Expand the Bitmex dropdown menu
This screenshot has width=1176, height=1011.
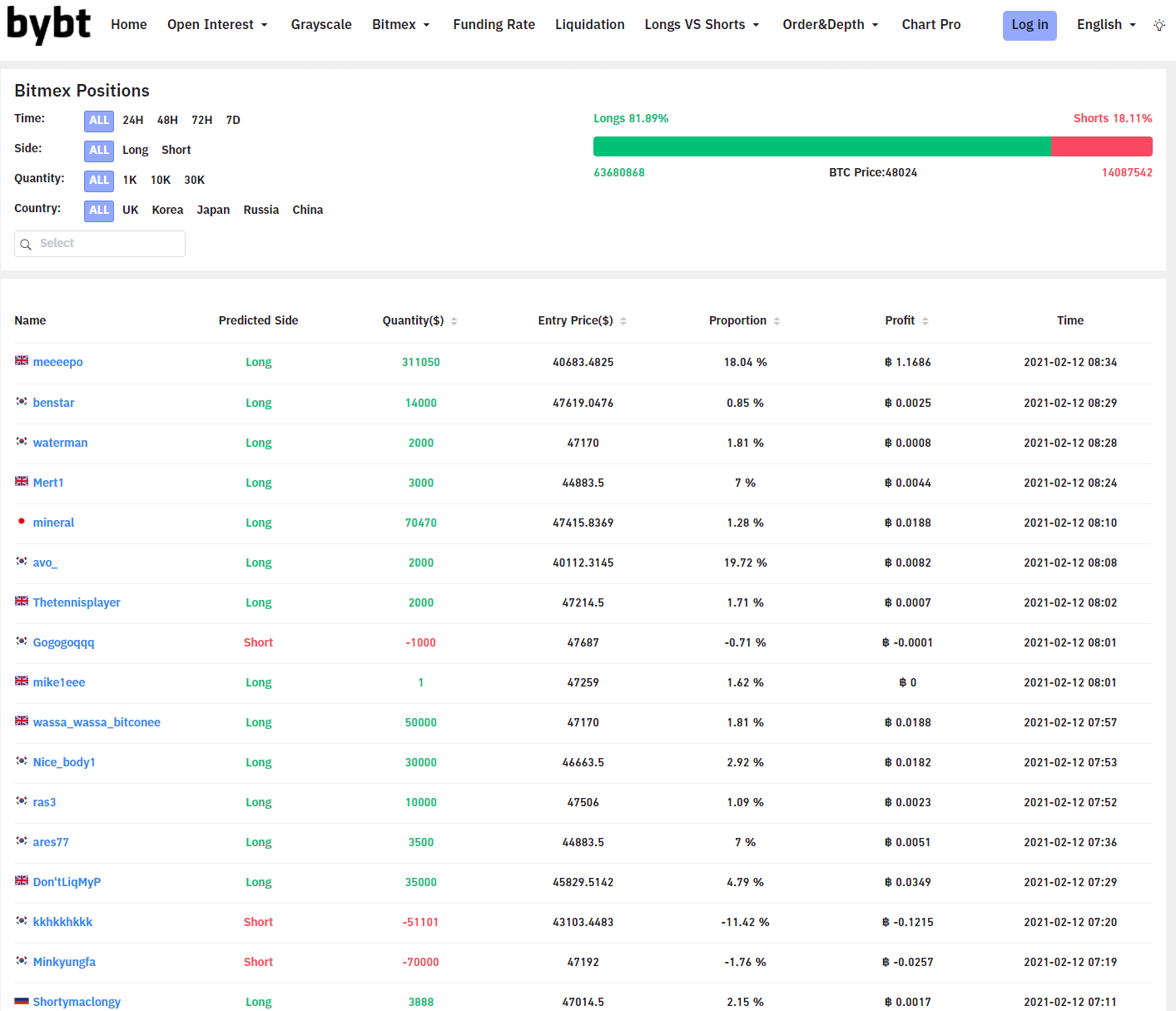tap(401, 25)
